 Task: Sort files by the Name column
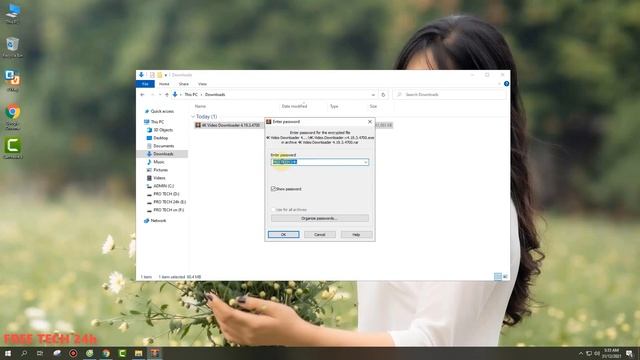(x=200, y=106)
